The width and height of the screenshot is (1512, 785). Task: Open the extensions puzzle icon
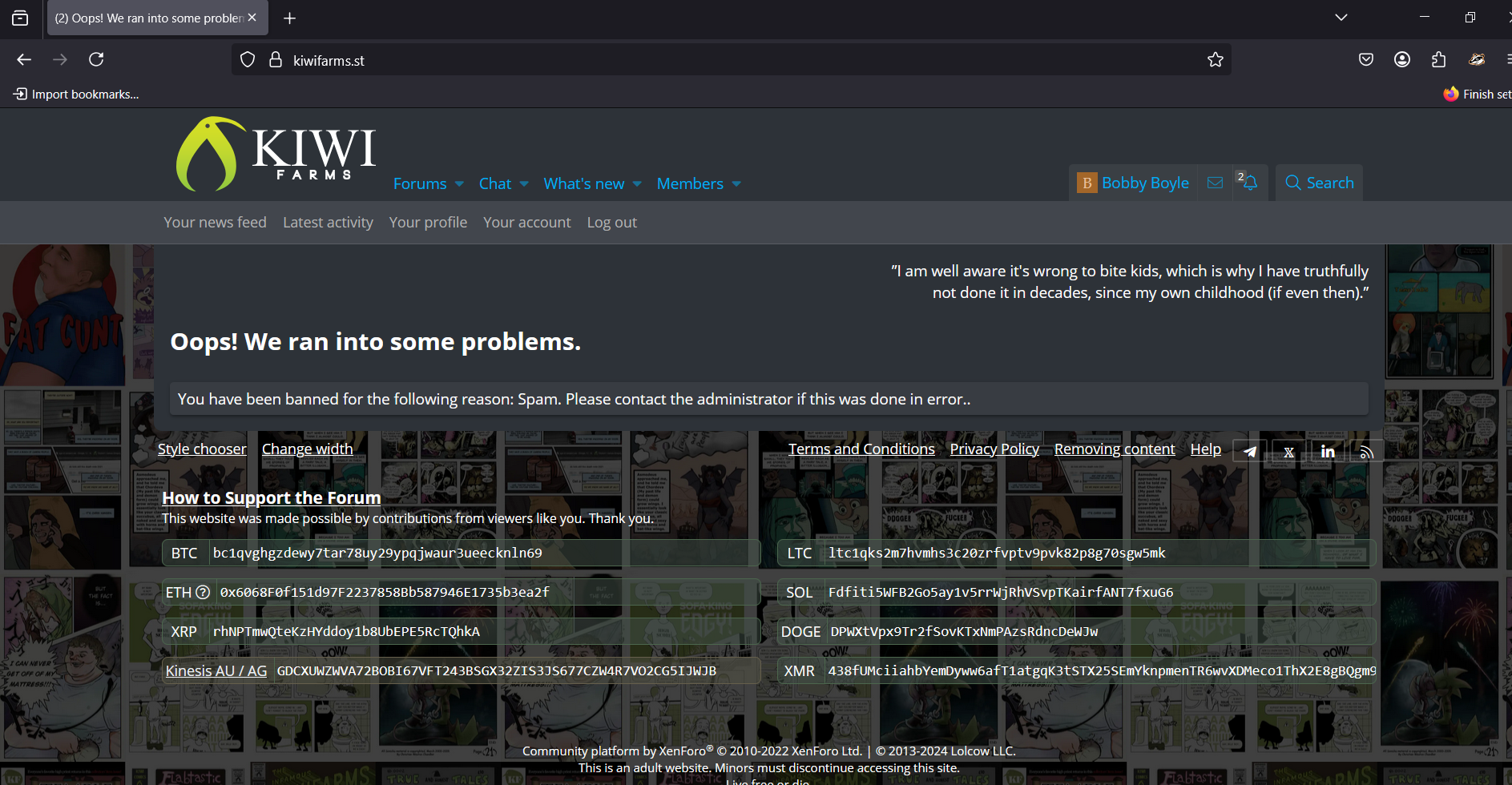1439,59
